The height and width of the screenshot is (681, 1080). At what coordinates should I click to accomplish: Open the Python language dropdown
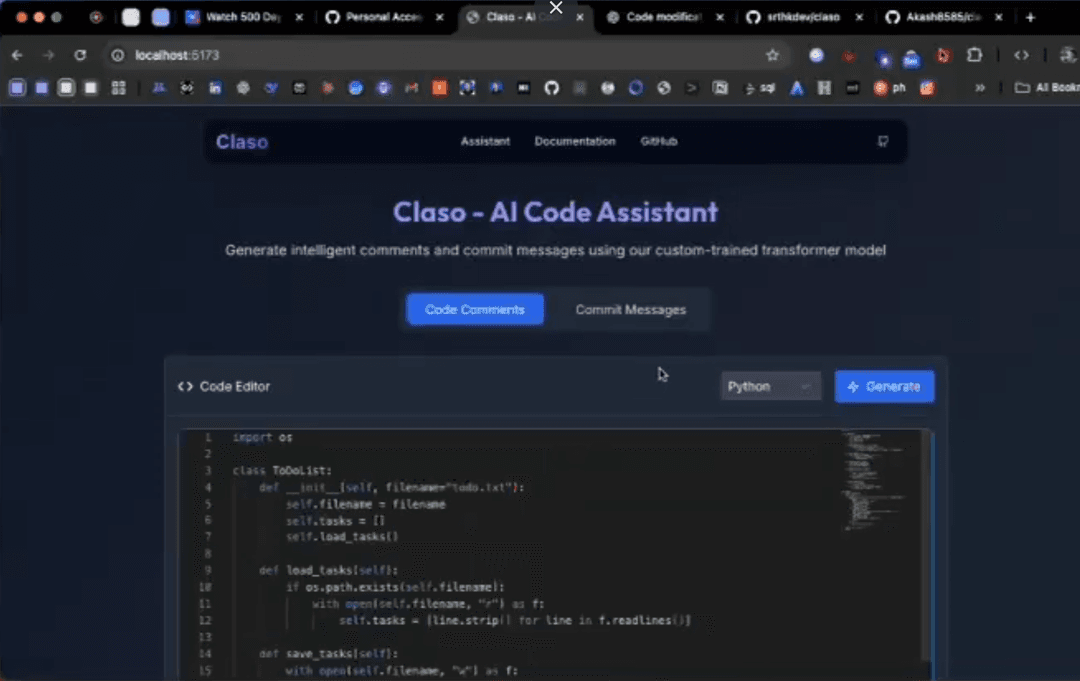coord(770,387)
